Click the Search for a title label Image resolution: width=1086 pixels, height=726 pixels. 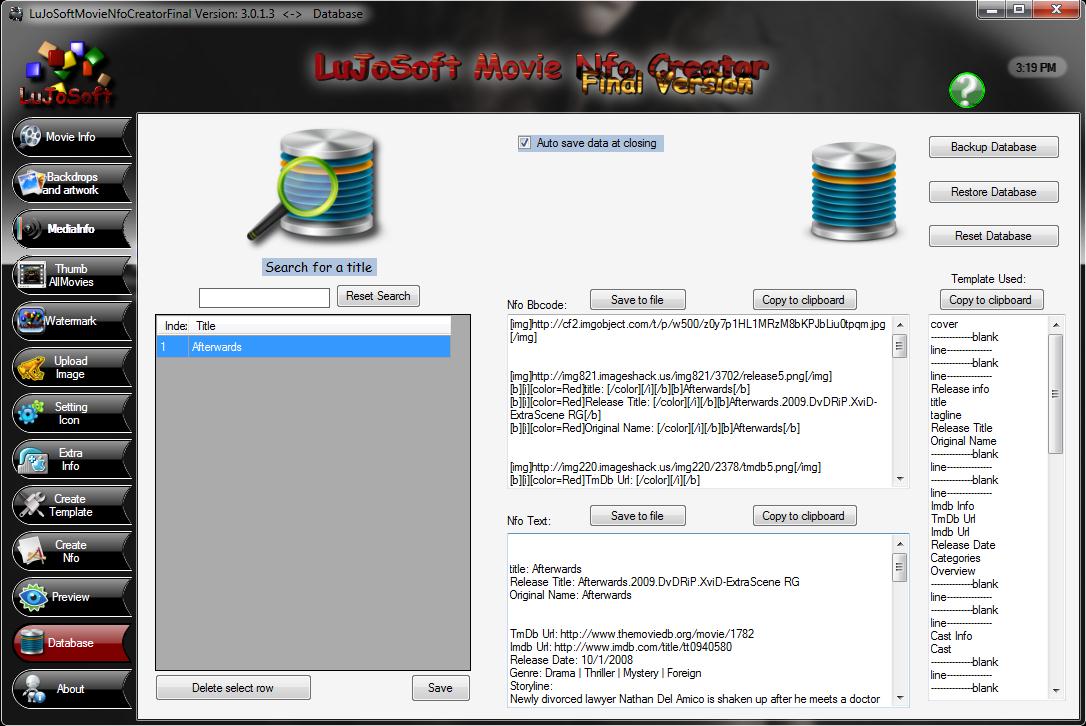[319, 267]
